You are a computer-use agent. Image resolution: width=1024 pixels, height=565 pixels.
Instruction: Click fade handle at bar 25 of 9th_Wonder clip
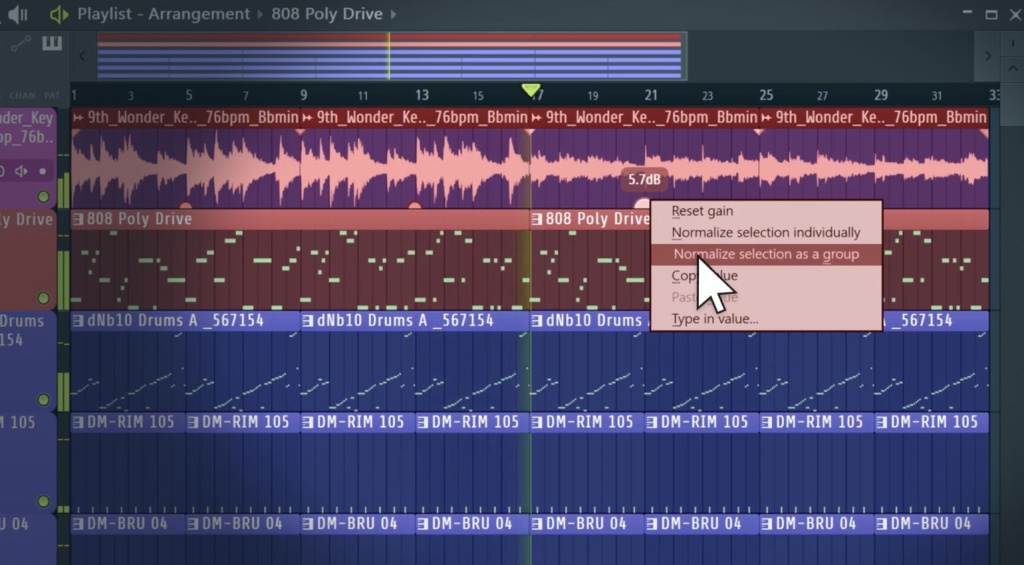[759, 132]
